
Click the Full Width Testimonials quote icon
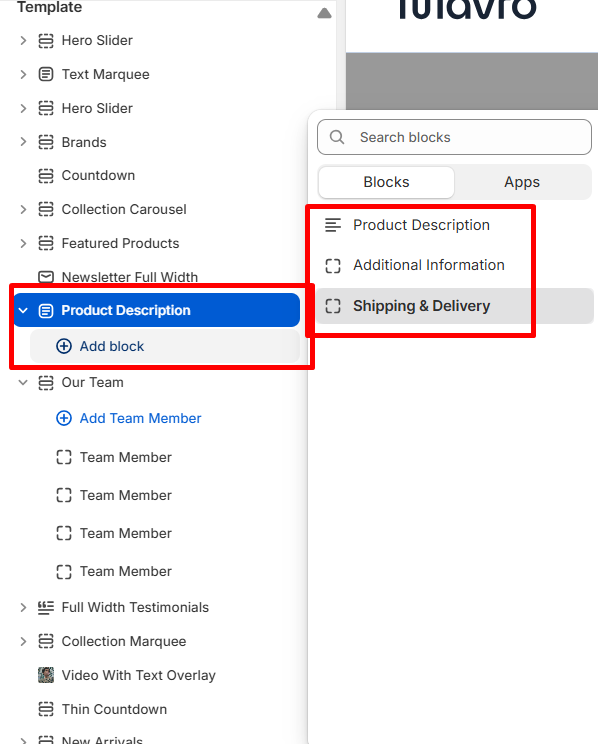(x=46, y=607)
